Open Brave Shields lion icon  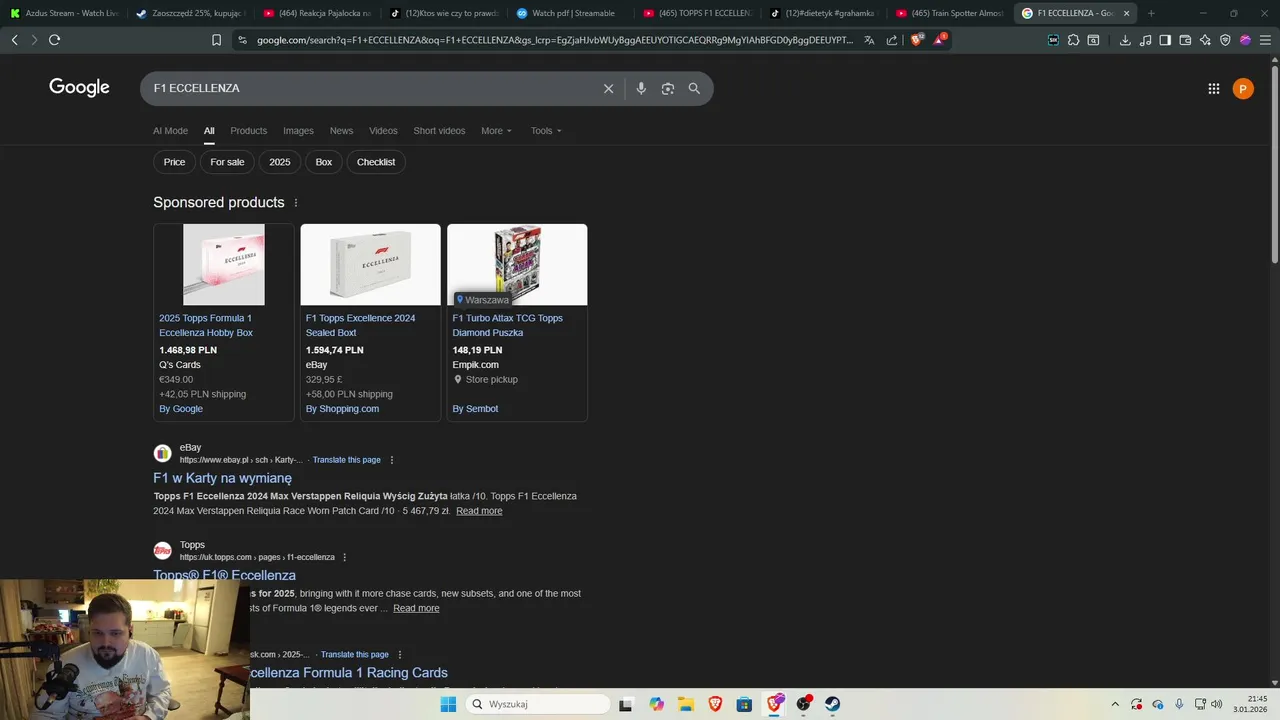[x=916, y=40]
